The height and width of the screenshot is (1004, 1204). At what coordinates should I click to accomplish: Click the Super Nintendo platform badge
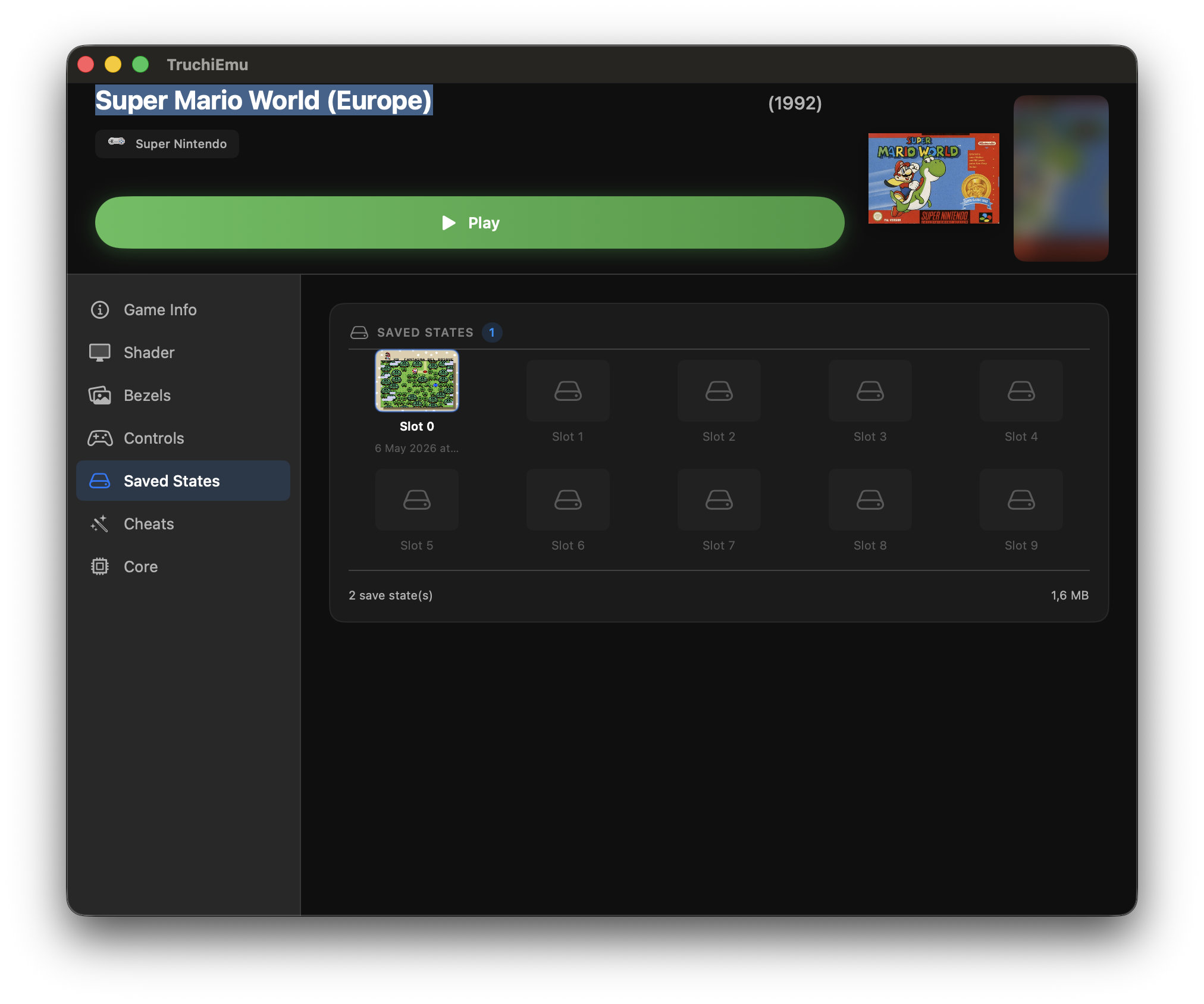coord(167,144)
